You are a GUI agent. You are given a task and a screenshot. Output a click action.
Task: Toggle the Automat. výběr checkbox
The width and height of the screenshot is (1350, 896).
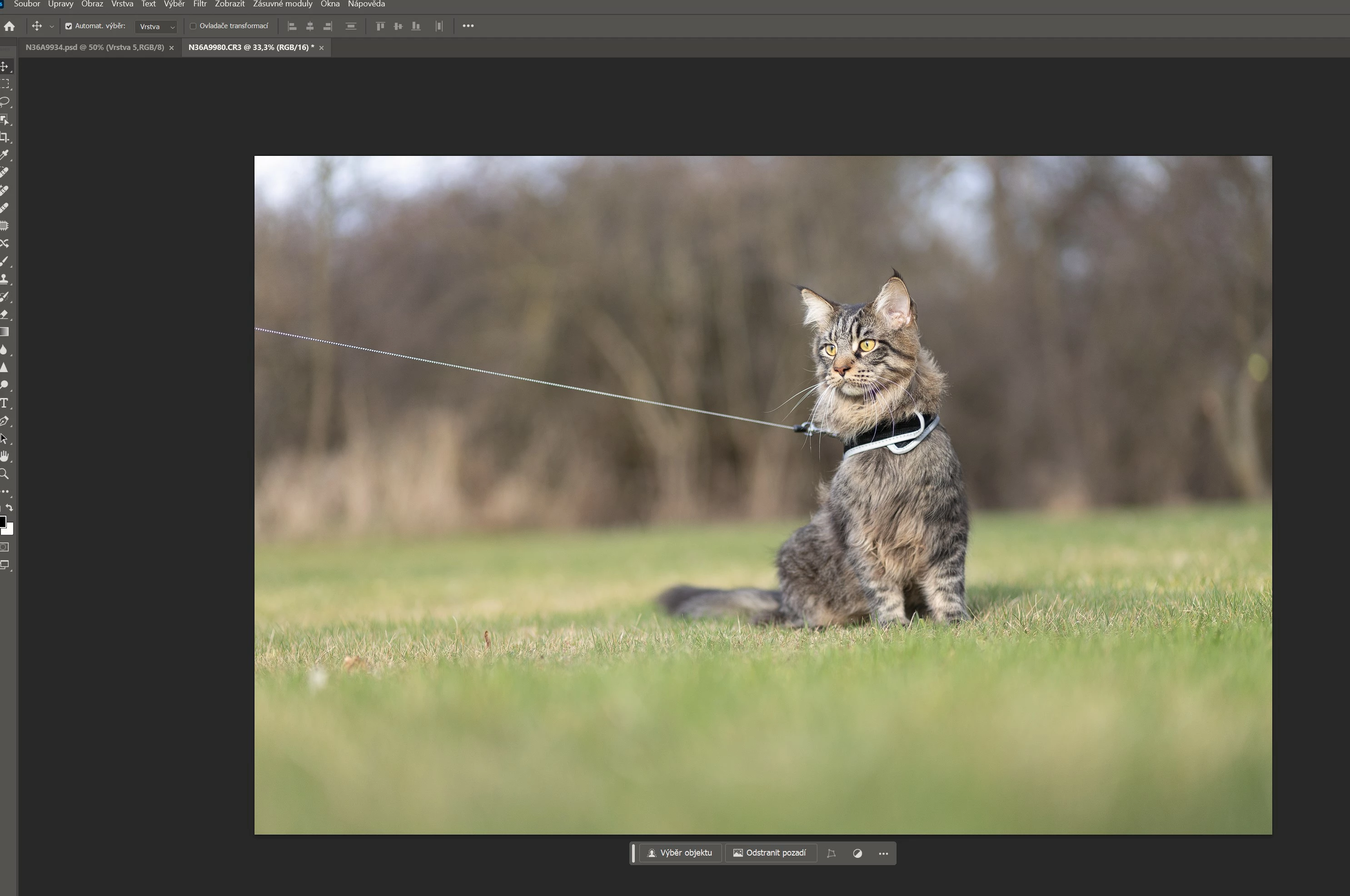point(69,26)
